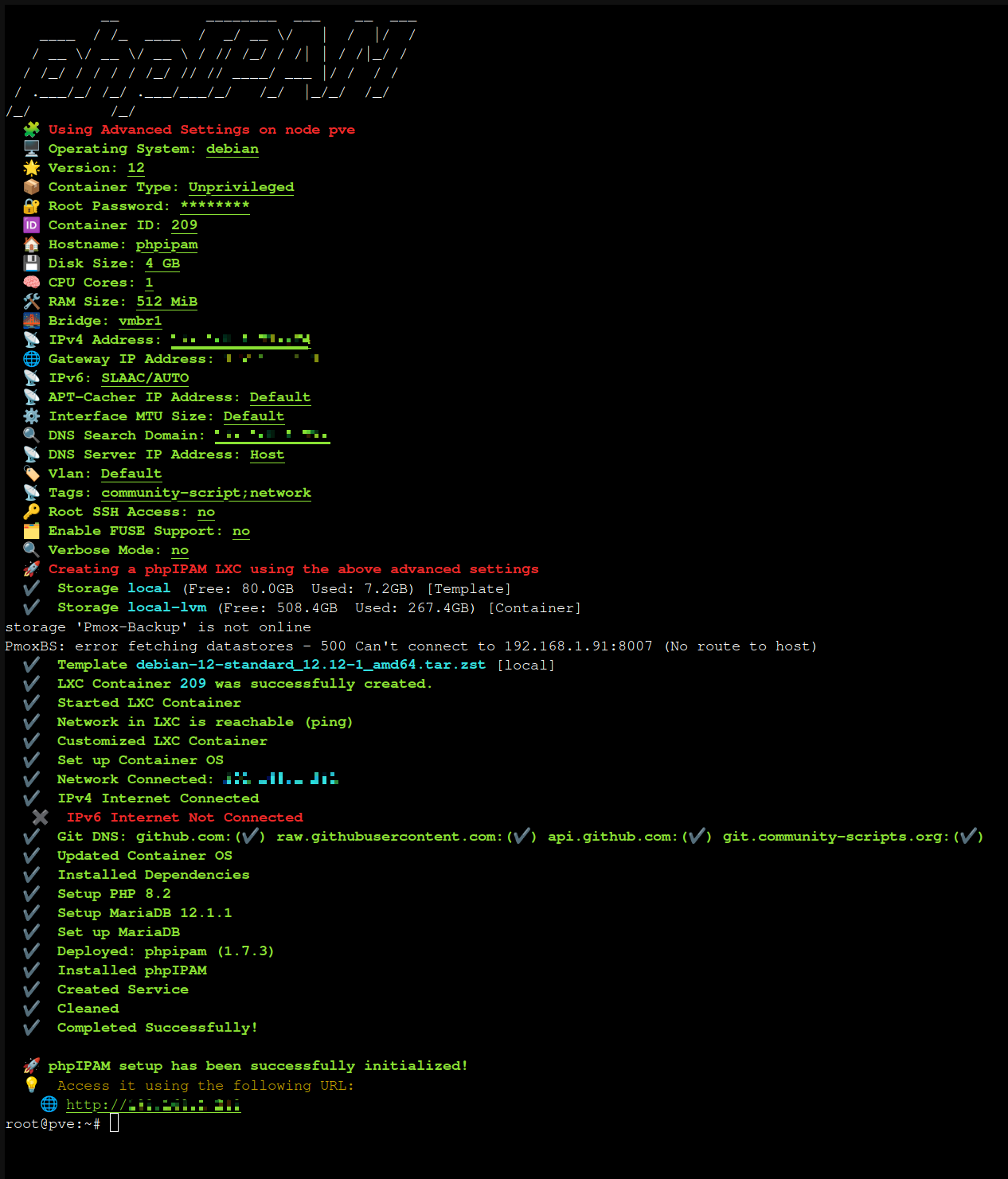Click the underlined hostname value phpipam
The image size is (1008, 1179).
166,244
